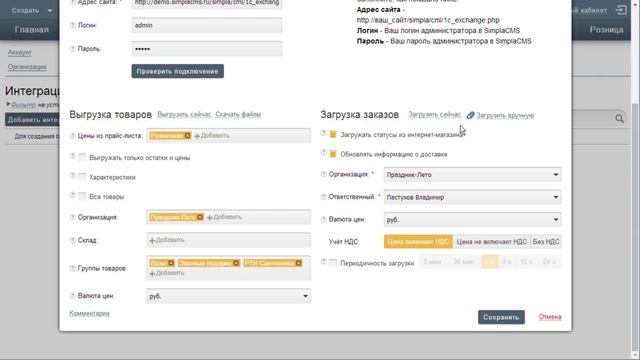Click the Проверить подключение button
Screen dimensions: 640x360
coord(178,71)
